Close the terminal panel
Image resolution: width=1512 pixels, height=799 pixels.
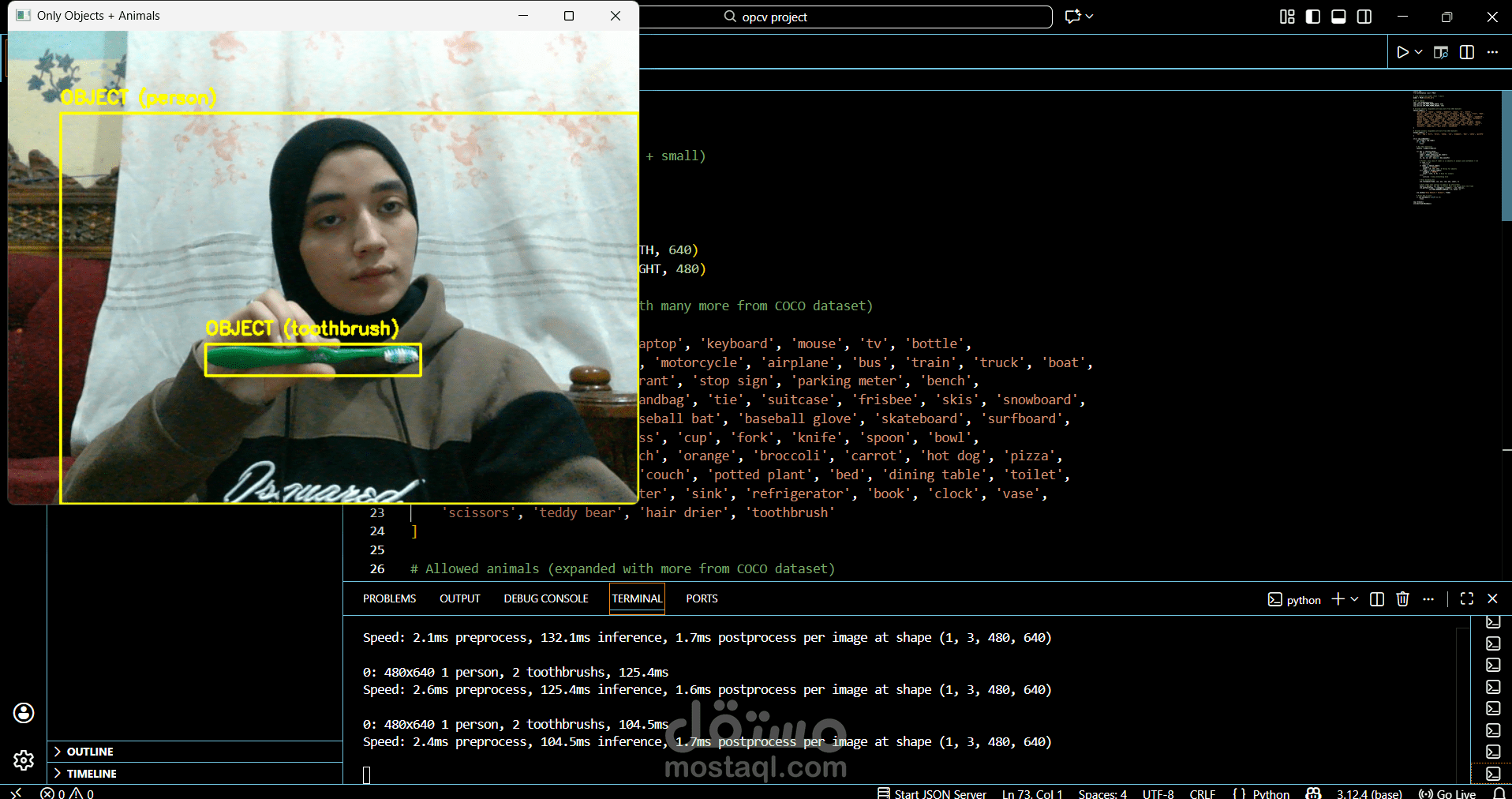[1492, 598]
